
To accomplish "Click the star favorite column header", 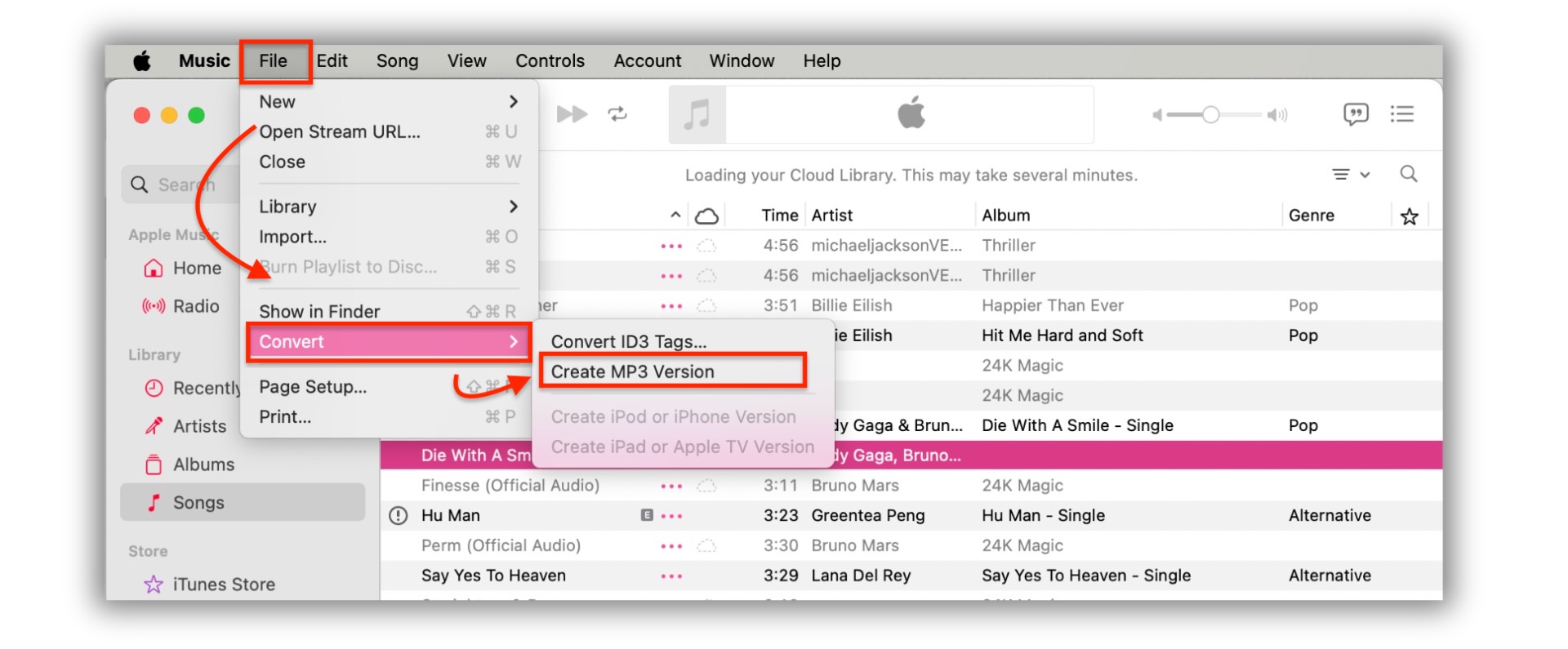I will coord(1409,216).
